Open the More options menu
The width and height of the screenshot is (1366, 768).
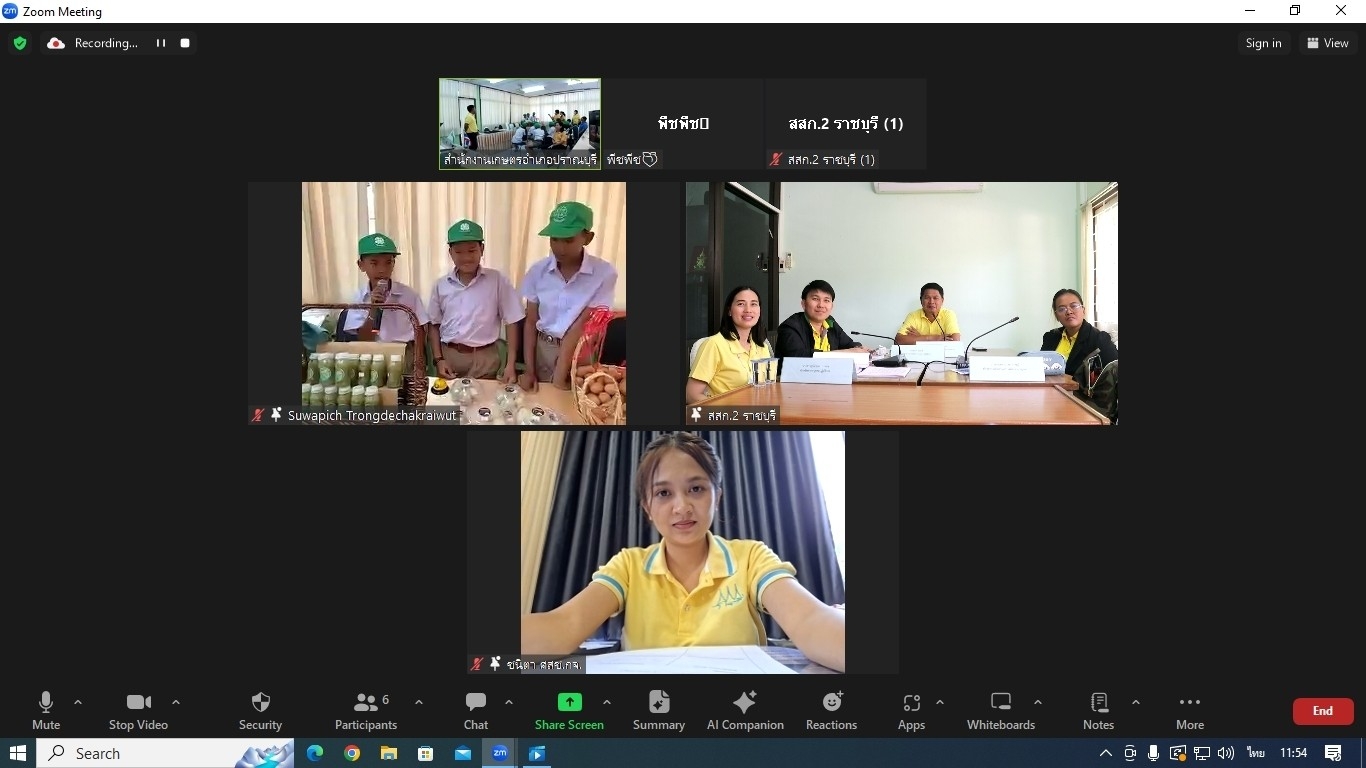click(x=1189, y=711)
